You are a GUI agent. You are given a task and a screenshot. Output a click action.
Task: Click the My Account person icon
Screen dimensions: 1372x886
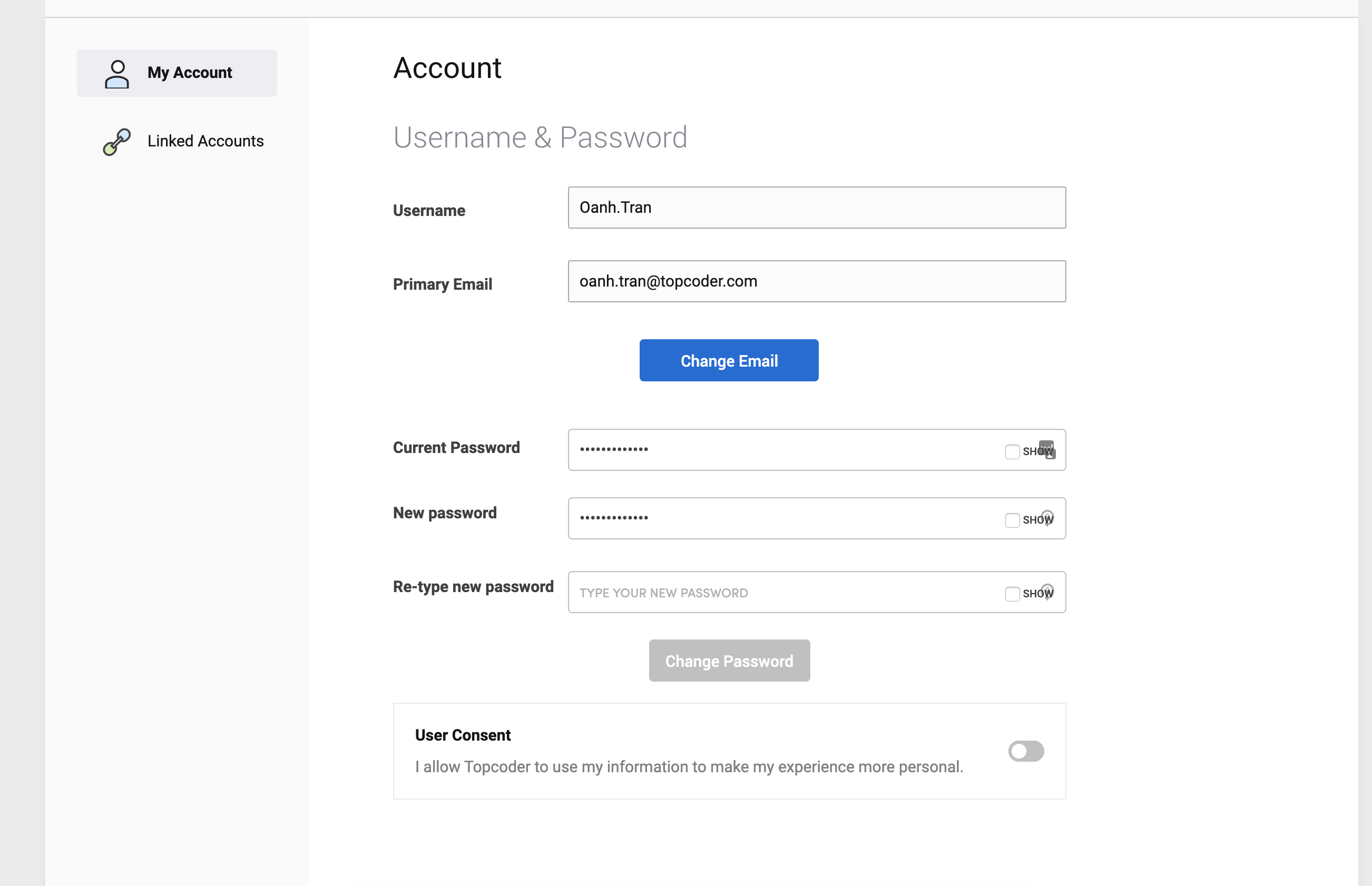point(117,74)
